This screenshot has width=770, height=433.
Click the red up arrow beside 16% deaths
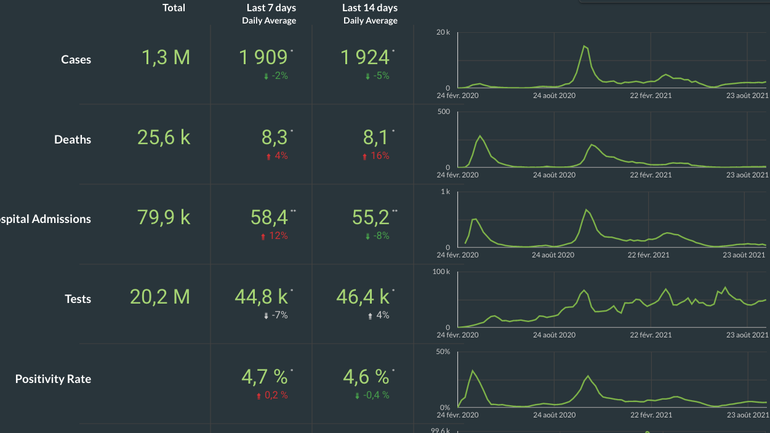pos(366,156)
